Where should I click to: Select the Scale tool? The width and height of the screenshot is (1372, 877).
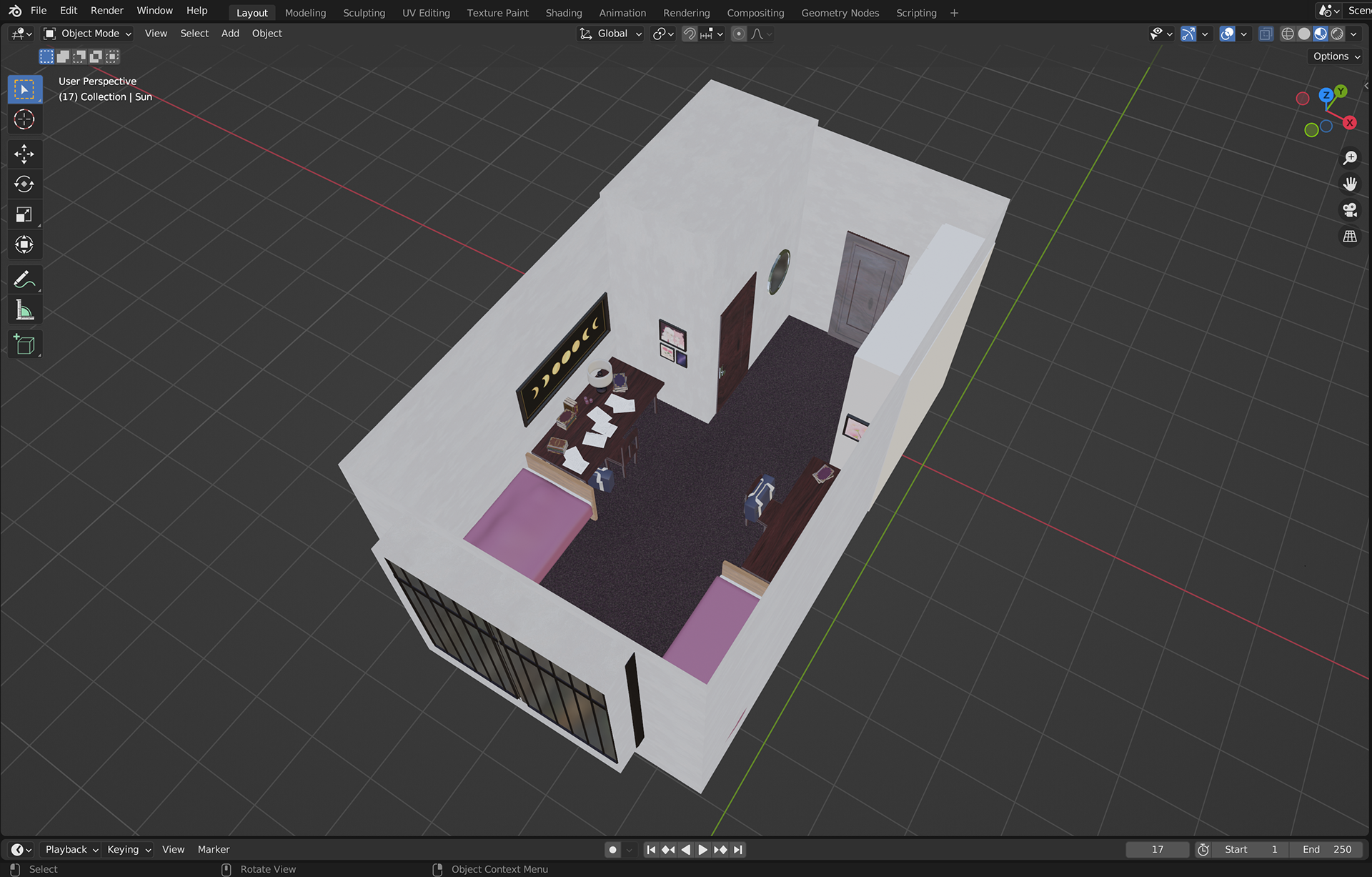(x=24, y=214)
